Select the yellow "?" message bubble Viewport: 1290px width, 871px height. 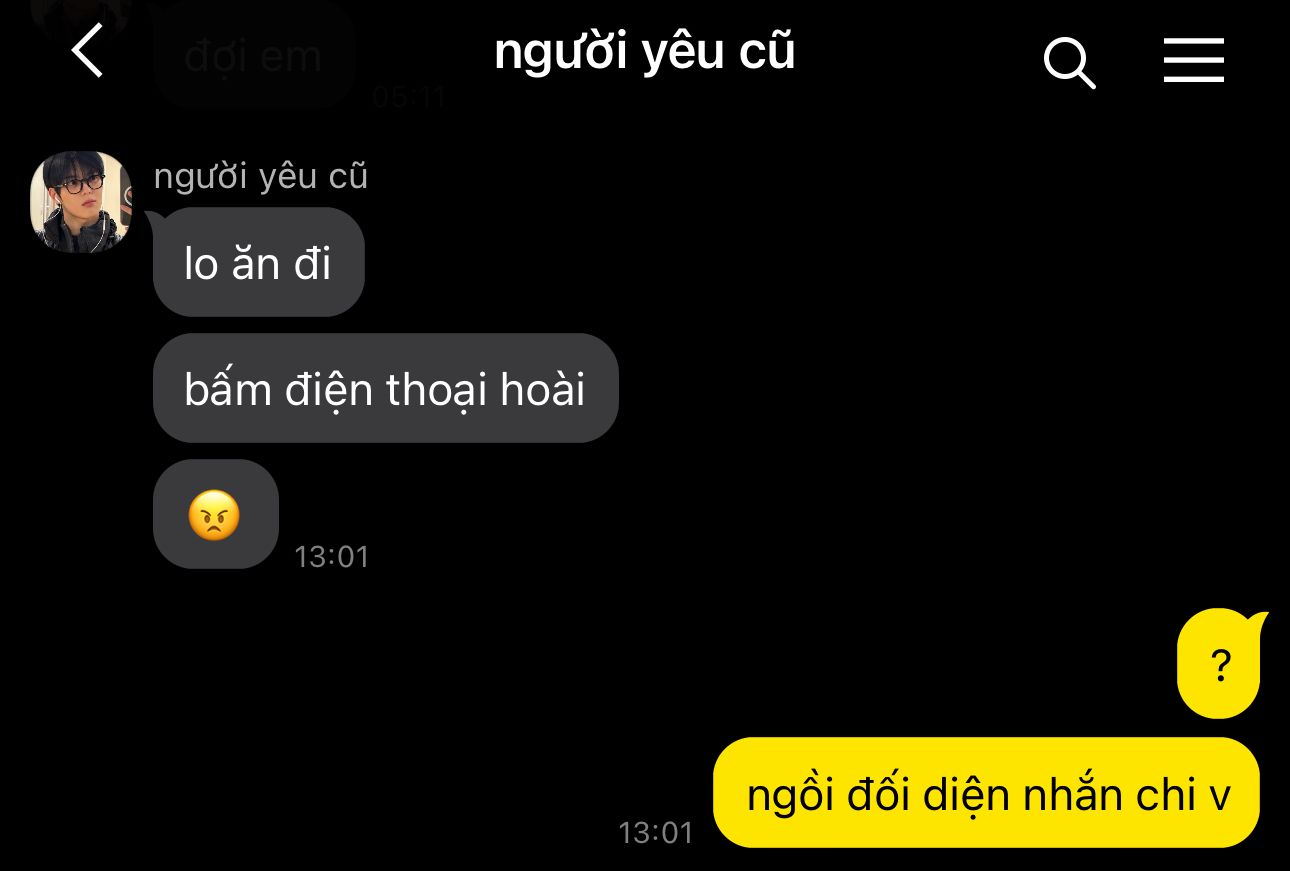[x=1220, y=664]
